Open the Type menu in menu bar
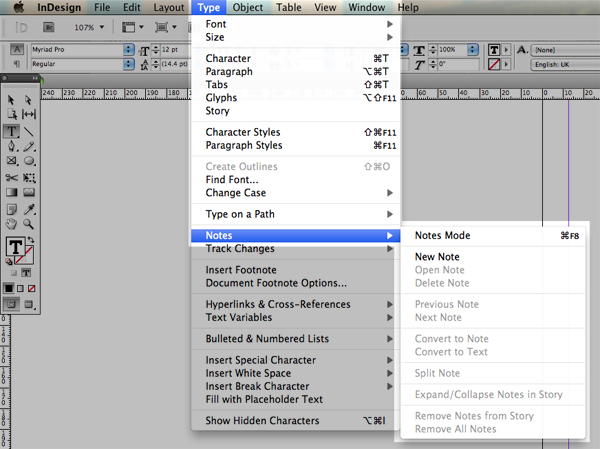600x449 pixels. (209, 7)
